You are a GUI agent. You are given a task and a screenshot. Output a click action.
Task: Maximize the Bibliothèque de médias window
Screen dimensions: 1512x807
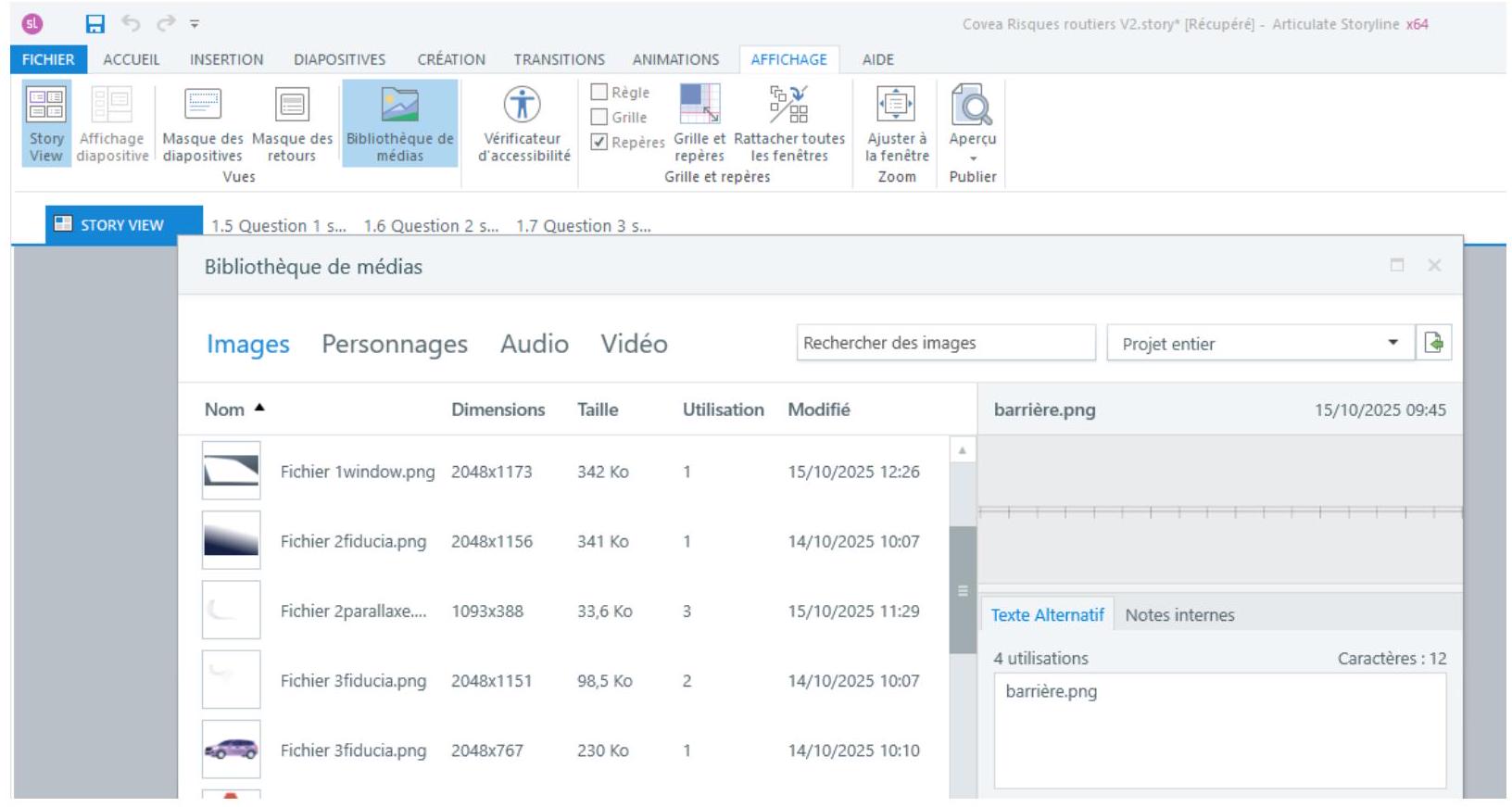(x=1397, y=265)
